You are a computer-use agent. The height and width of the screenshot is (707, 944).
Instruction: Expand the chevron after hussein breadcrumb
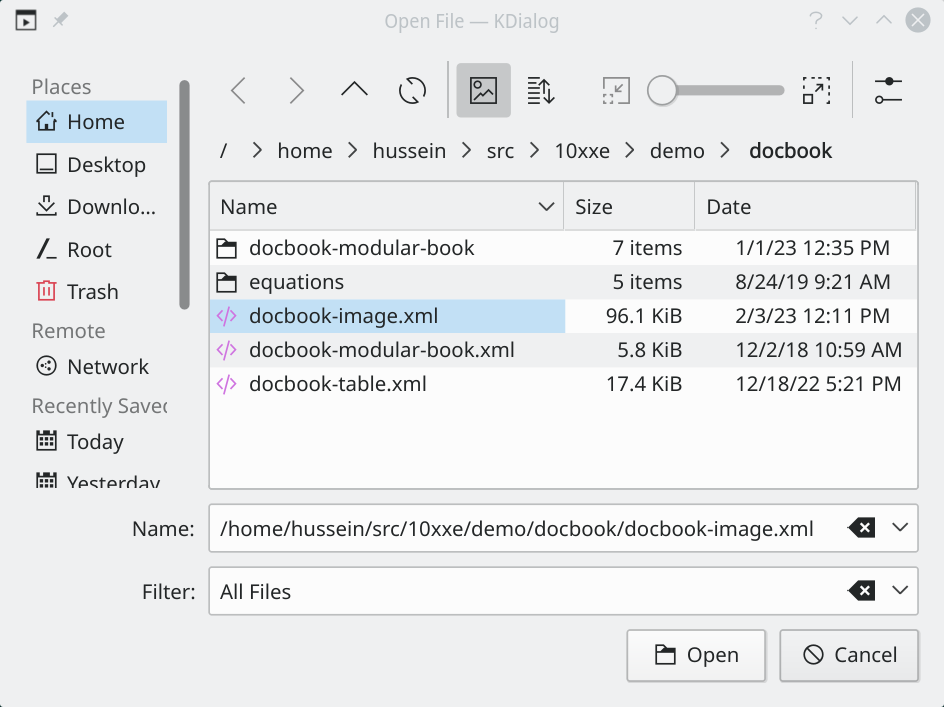467,151
